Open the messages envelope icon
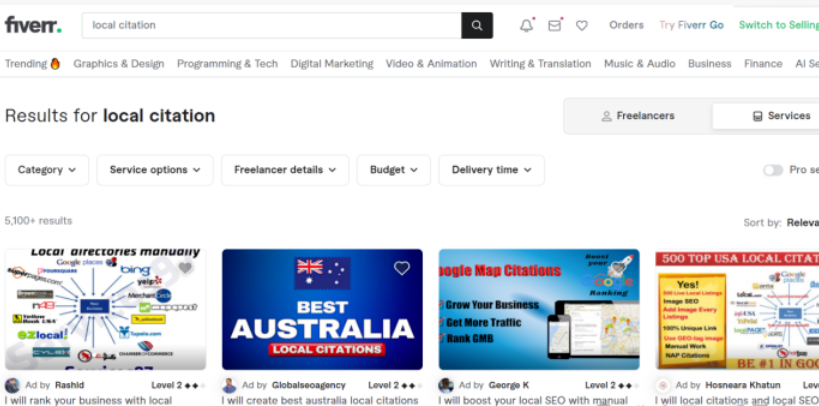This screenshot has height=406, width=819. point(555,25)
